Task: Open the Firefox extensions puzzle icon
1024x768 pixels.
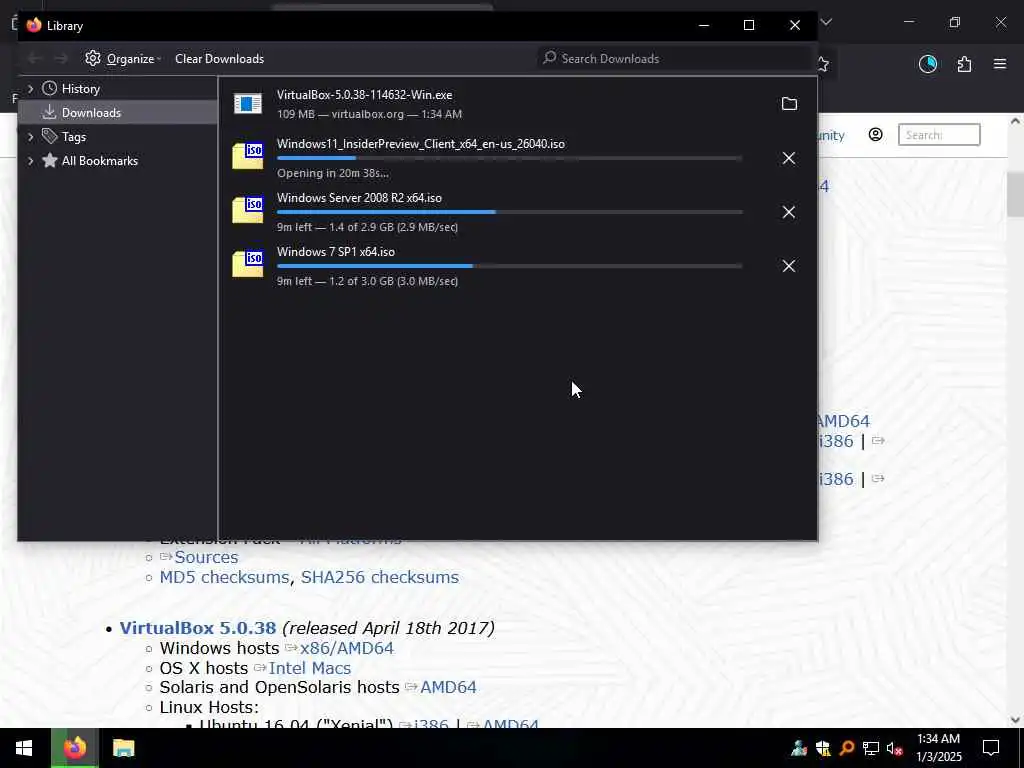Action: coord(964,64)
